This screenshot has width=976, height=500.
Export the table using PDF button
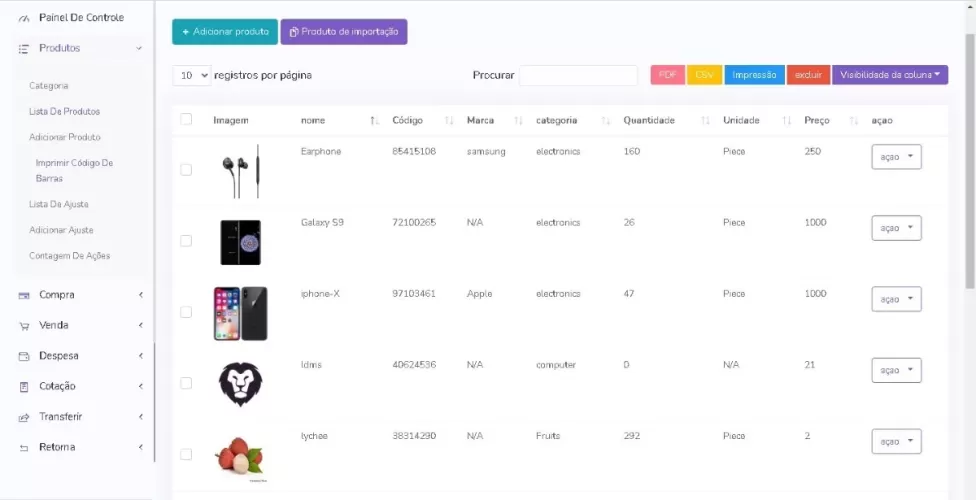(667, 75)
